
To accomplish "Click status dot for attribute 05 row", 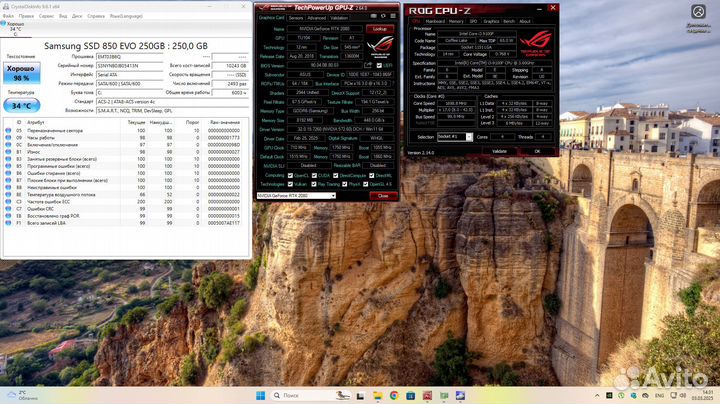I will click(8, 130).
